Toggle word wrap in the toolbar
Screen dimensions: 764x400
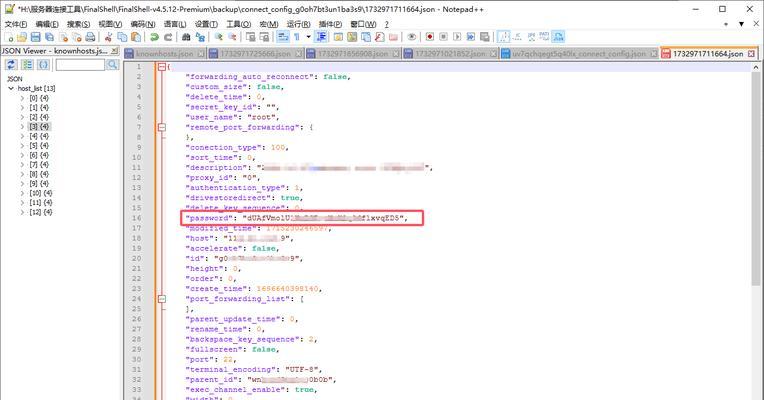283,37
